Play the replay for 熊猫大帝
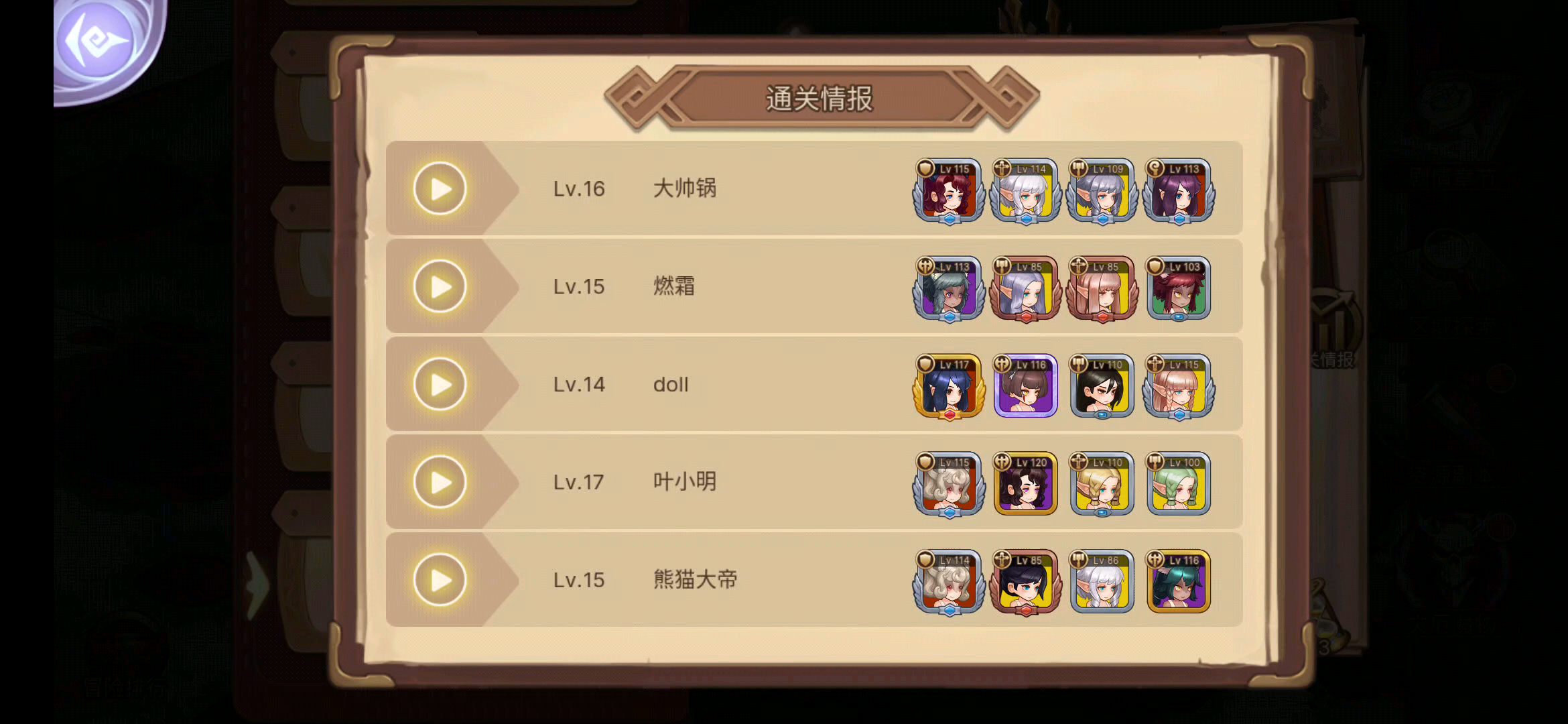The width and height of the screenshot is (1568, 724). pos(440,580)
